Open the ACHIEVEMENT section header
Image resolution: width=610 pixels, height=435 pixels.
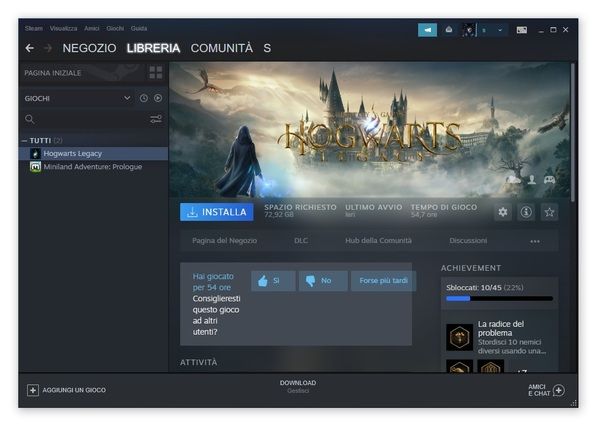click(x=471, y=268)
